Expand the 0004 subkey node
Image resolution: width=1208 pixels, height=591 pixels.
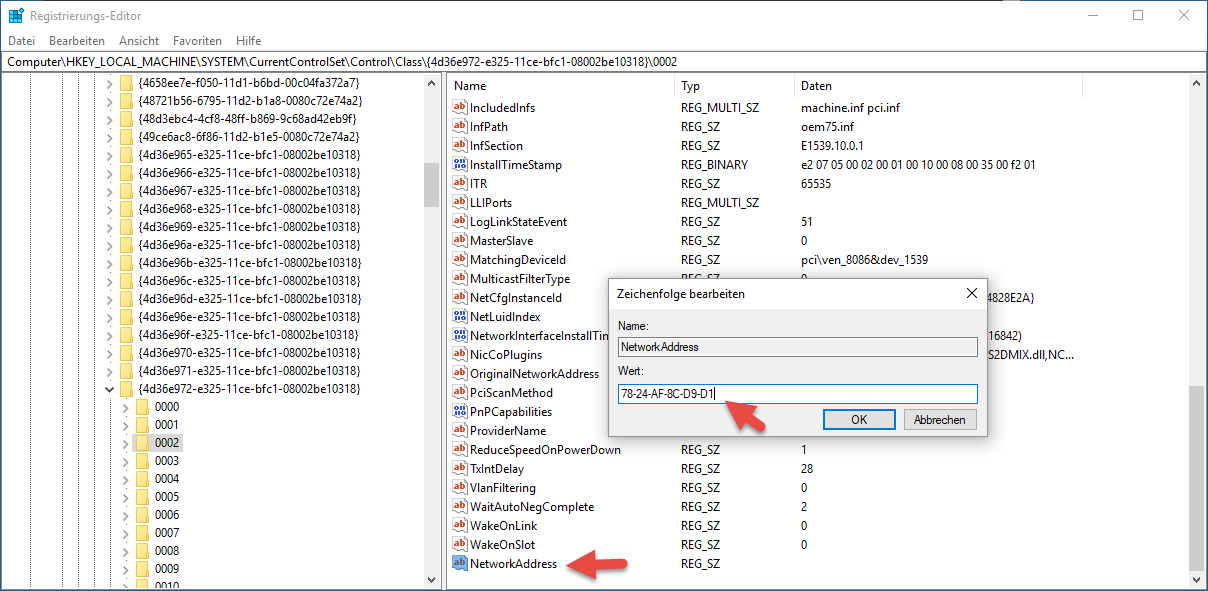(x=125, y=479)
